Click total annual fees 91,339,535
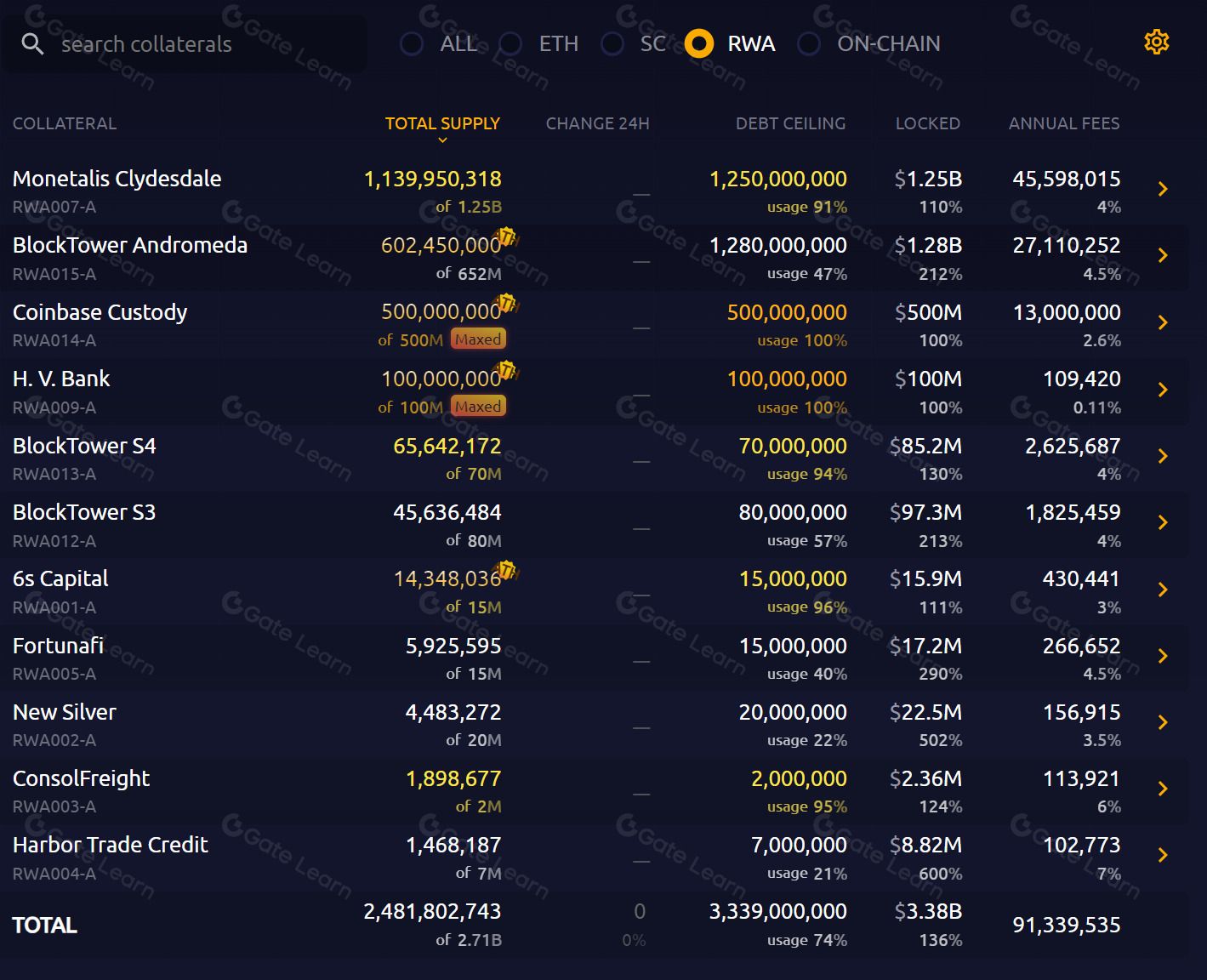The width and height of the screenshot is (1207, 980). tap(1067, 925)
